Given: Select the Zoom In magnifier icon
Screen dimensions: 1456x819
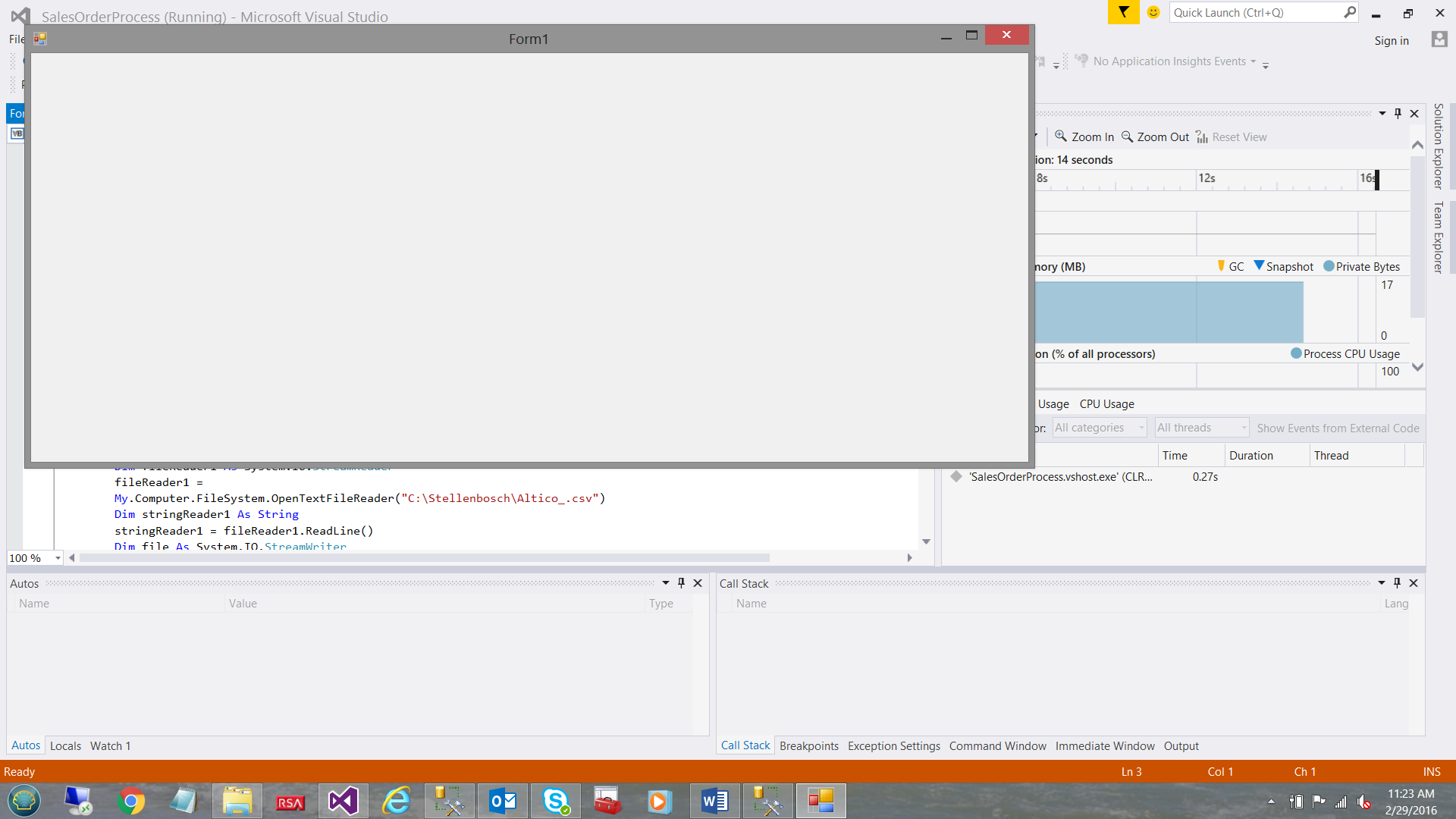Looking at the screenshot, I should pyautogui.click(x=1062, y=136).
